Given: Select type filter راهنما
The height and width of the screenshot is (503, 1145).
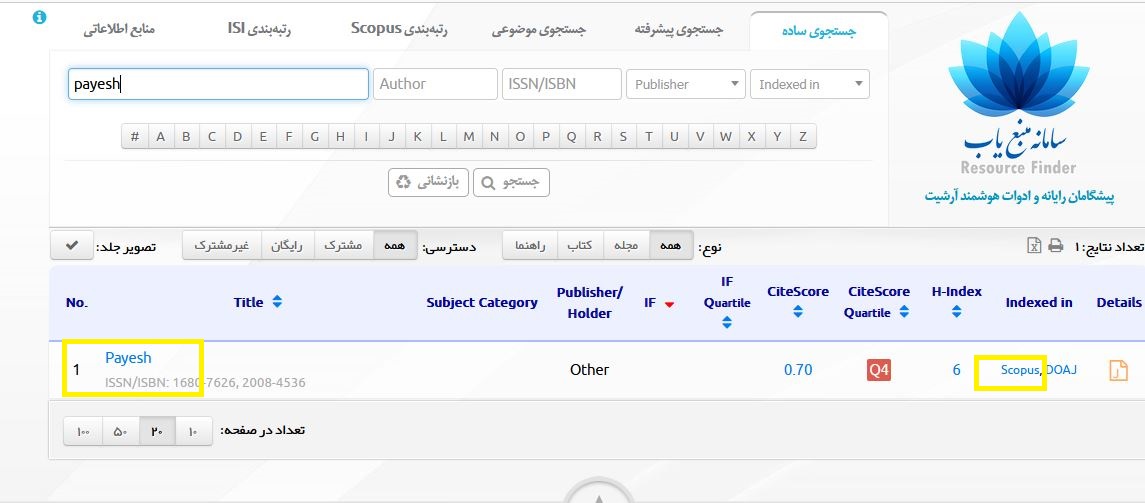Looking at the screenshot, I should click(530, 246).
